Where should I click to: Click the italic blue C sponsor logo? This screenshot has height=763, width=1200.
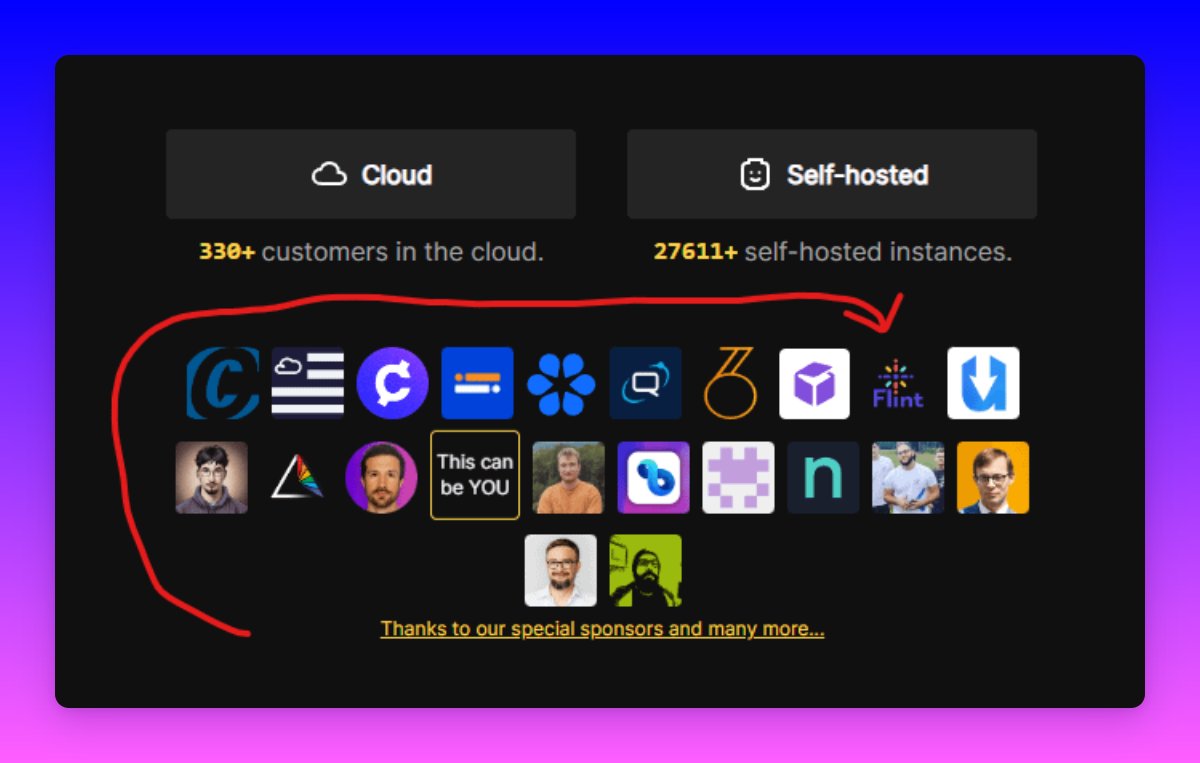(223, 383)
